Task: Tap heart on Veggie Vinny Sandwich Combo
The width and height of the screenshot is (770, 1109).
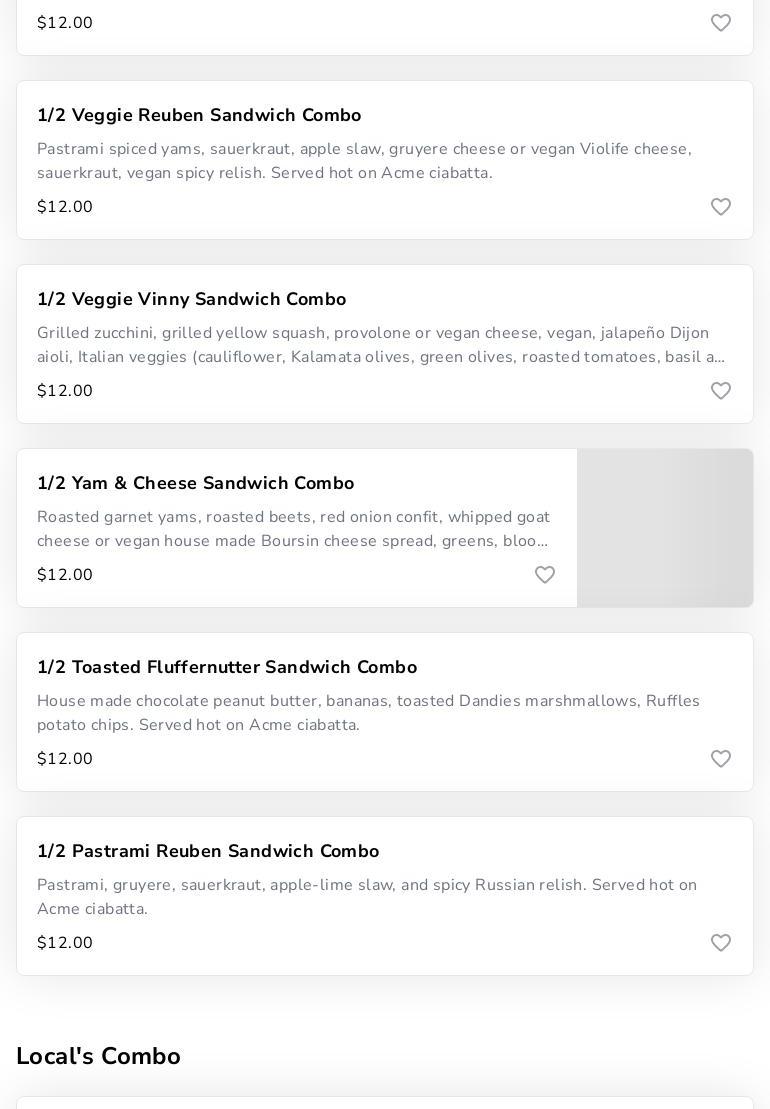Action: point(721,391)
